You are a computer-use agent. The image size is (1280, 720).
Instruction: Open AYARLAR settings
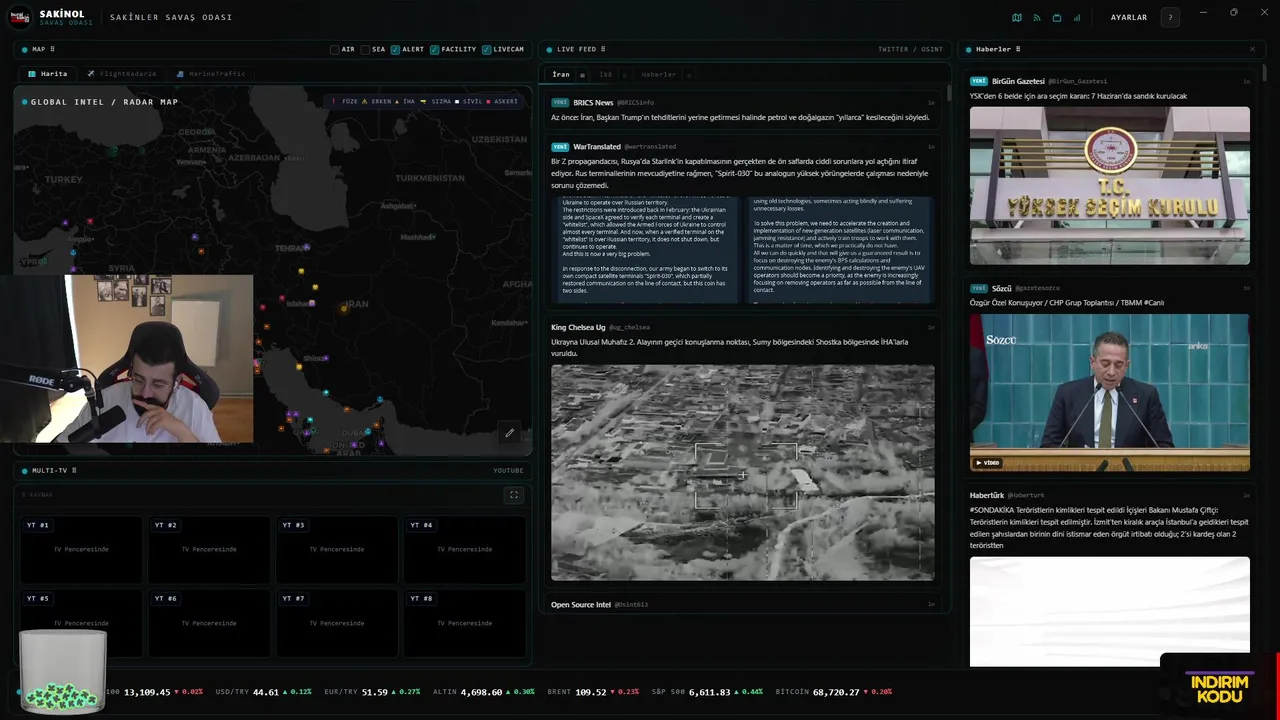pyautogui.click(x=1129, y=17)
